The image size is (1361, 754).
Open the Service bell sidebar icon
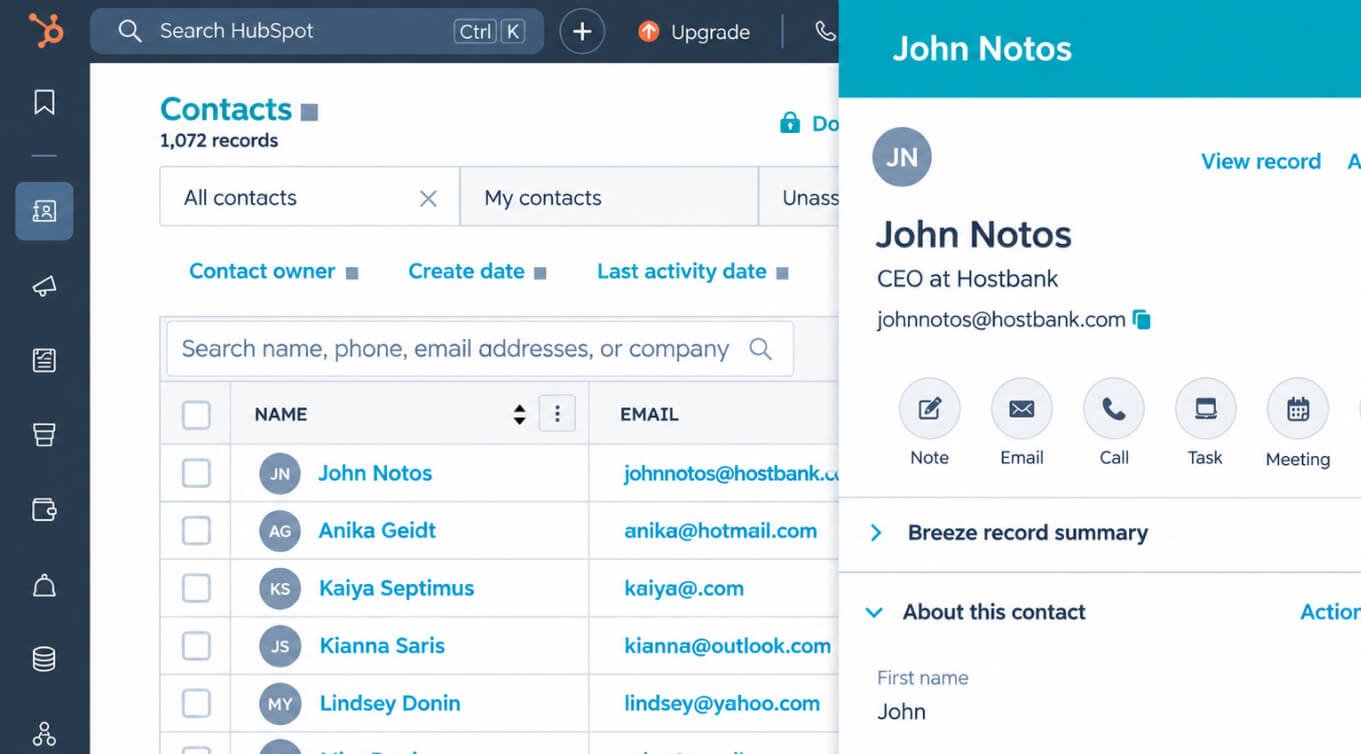point(44,585)
